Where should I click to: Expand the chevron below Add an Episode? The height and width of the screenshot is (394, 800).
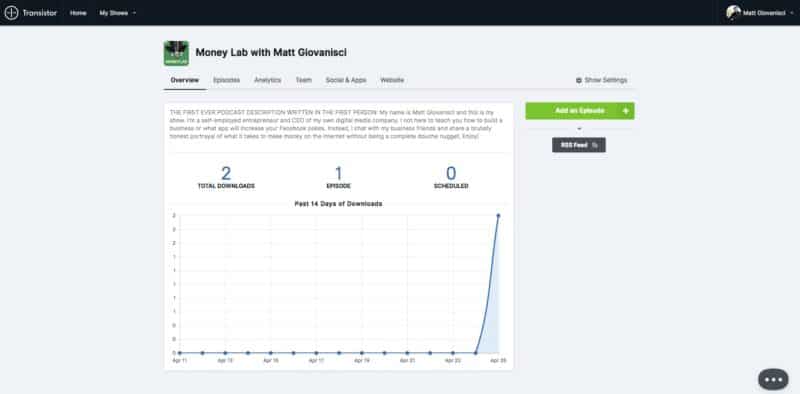[579, 129]
